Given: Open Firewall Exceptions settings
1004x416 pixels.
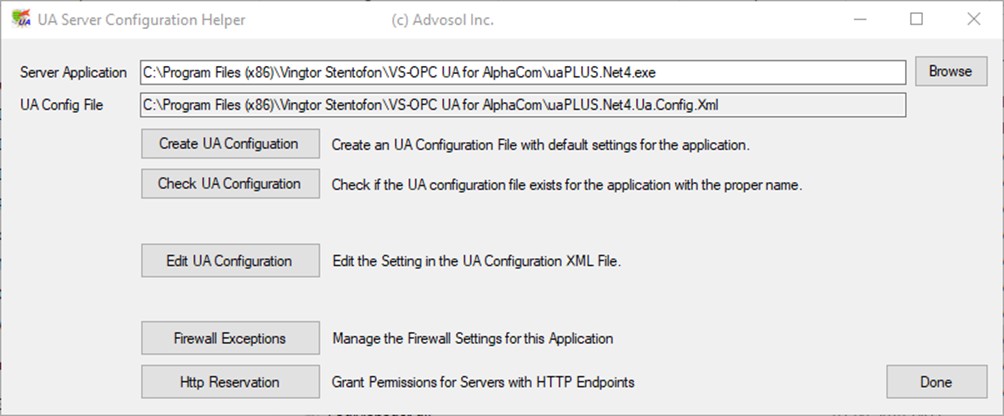Looking at the screenshot, I should click(229, 338).
